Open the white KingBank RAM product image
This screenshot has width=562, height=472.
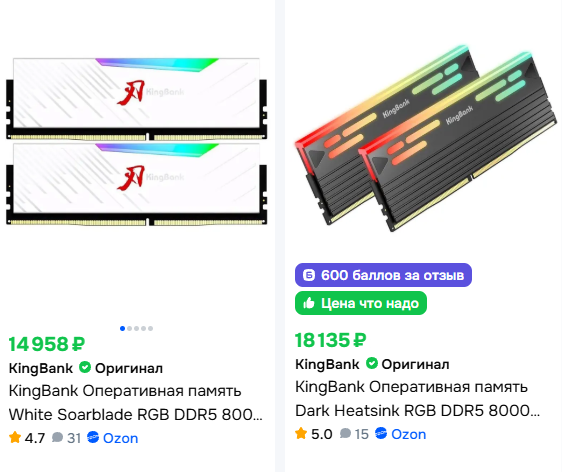click(x=137, y=141)
